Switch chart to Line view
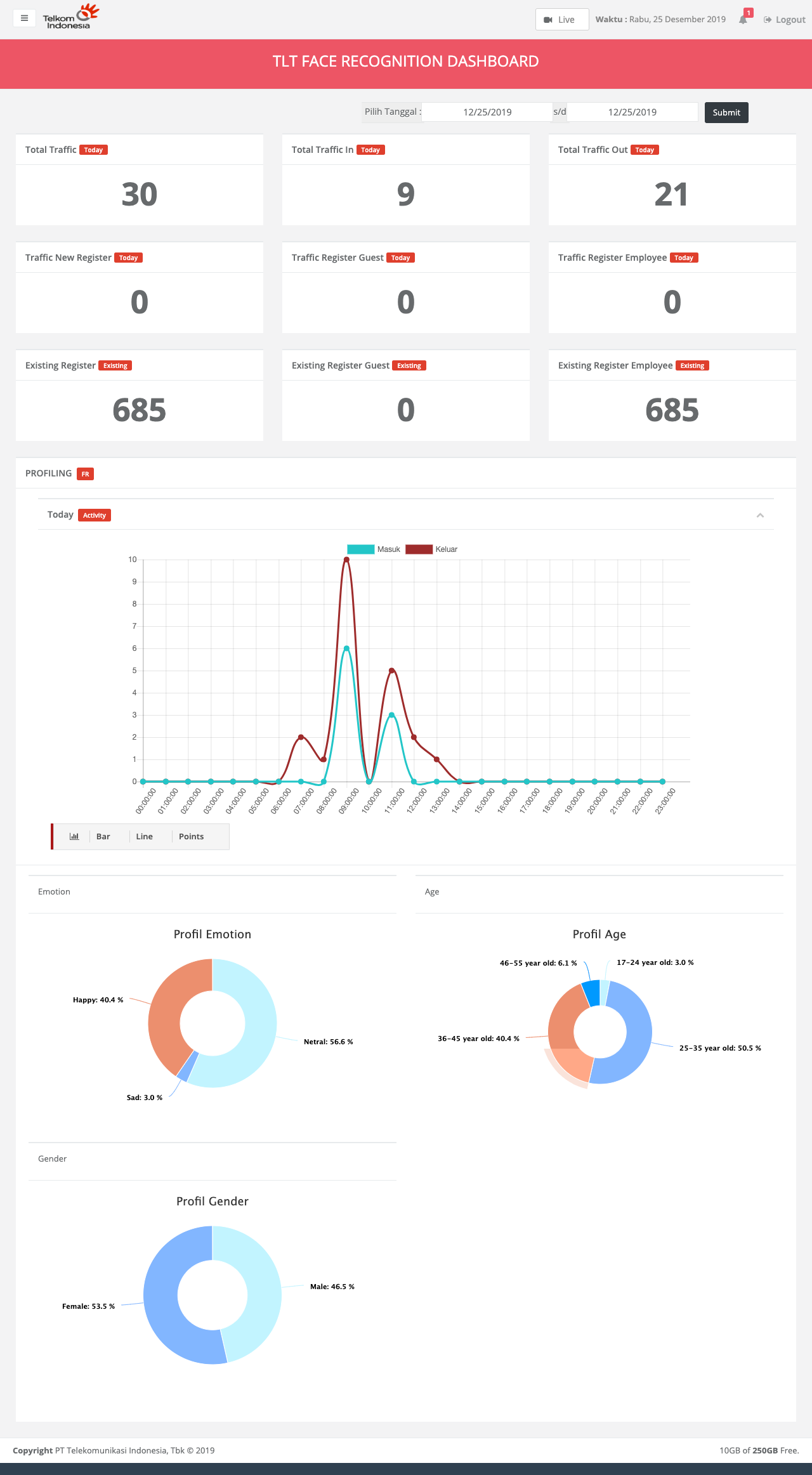This screenshot has width=812, height=1475. [144, 837]
